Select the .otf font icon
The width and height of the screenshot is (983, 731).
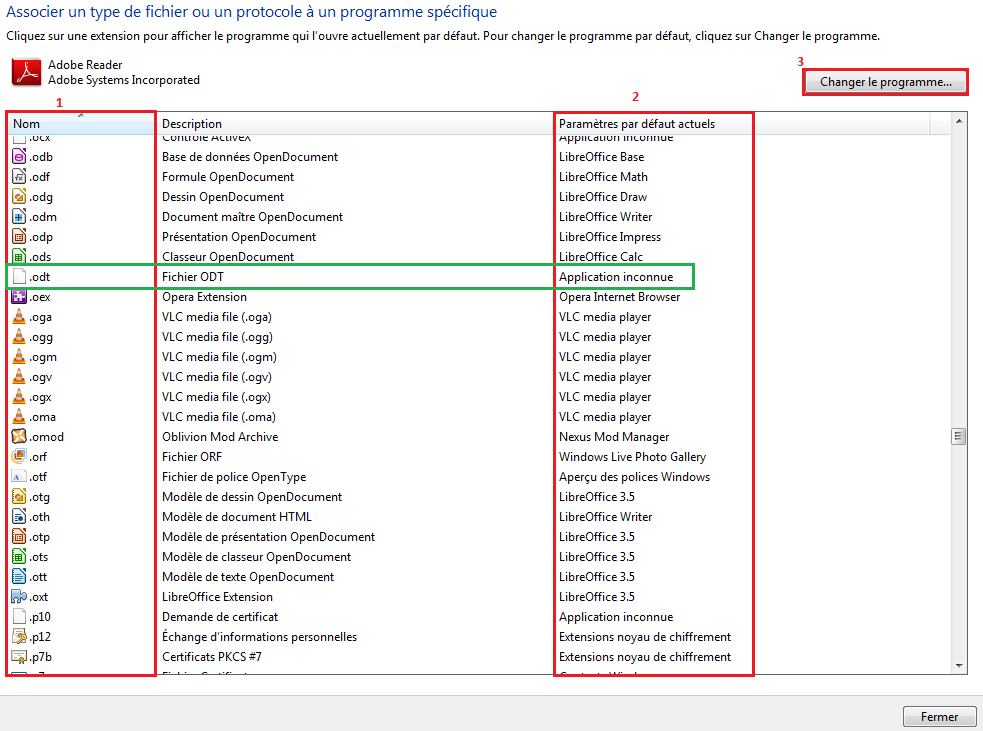(x=19, y=476)
